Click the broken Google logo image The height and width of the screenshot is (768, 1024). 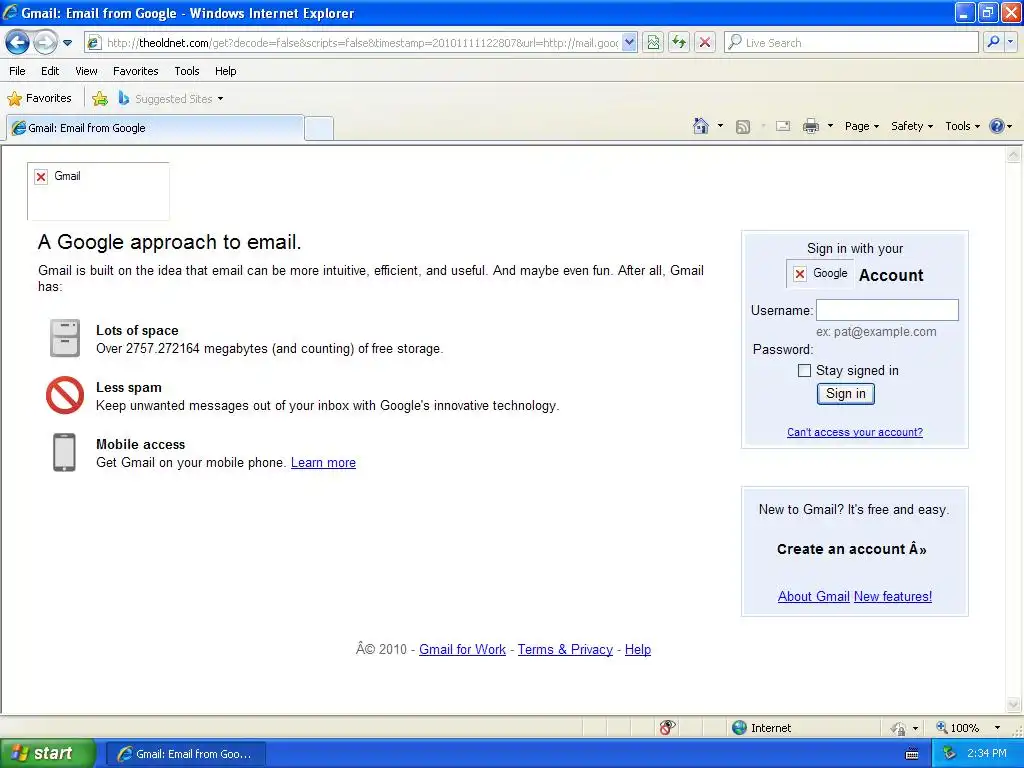coord(820,274)
